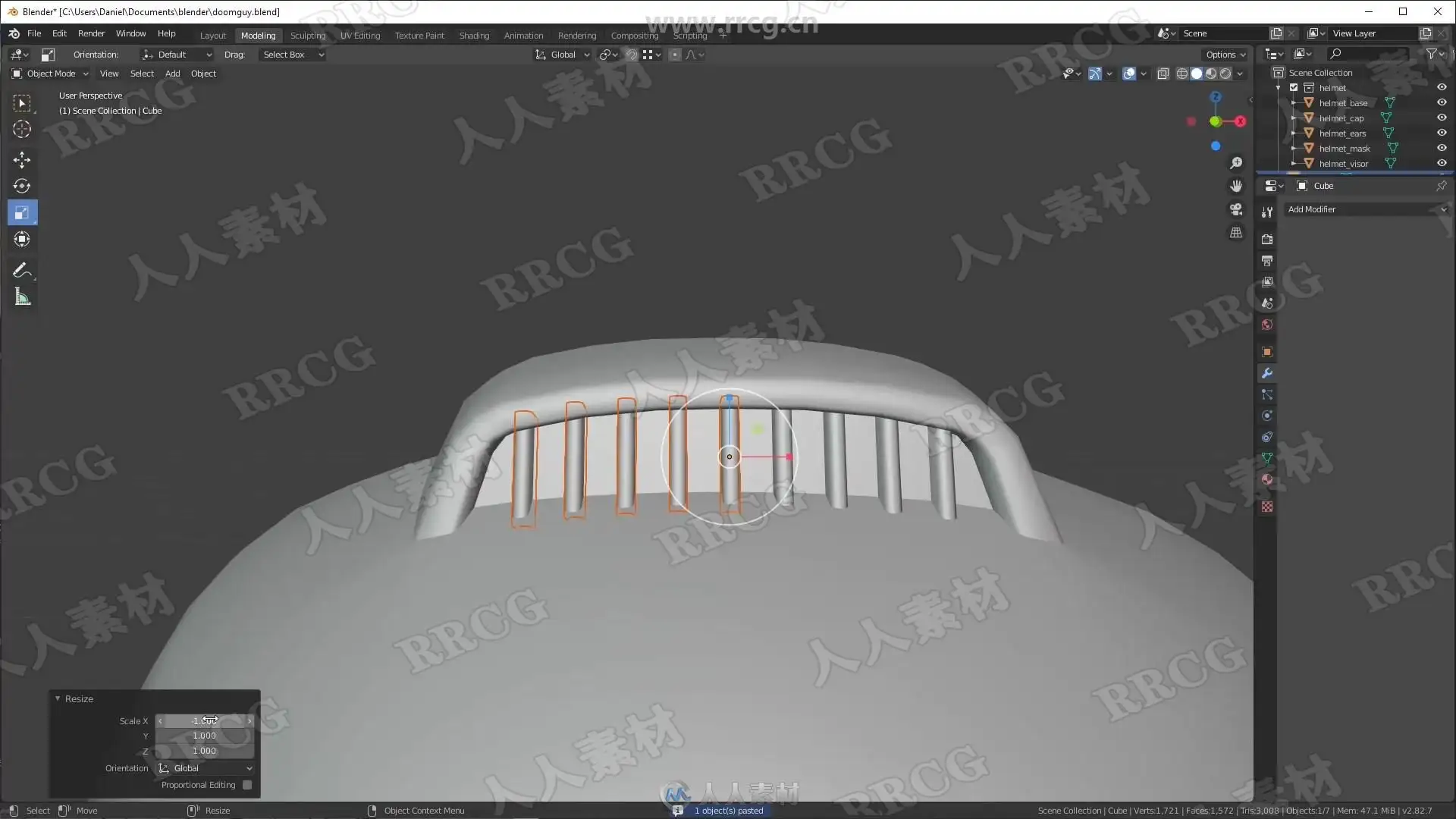Enable Proportional Editing checkbox
This screenshot has width=1456, height=819.
tap(247, 785)
